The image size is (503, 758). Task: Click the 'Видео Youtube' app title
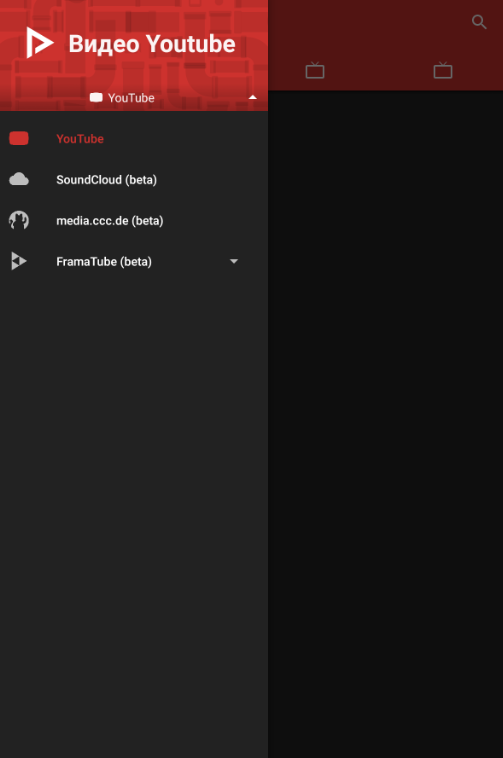(152, 44)
